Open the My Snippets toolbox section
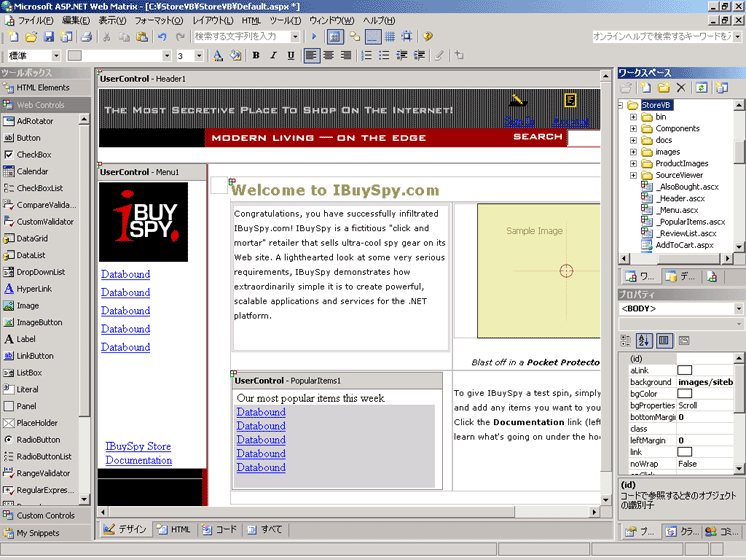 pyautogui.click(x=45, y=533)
